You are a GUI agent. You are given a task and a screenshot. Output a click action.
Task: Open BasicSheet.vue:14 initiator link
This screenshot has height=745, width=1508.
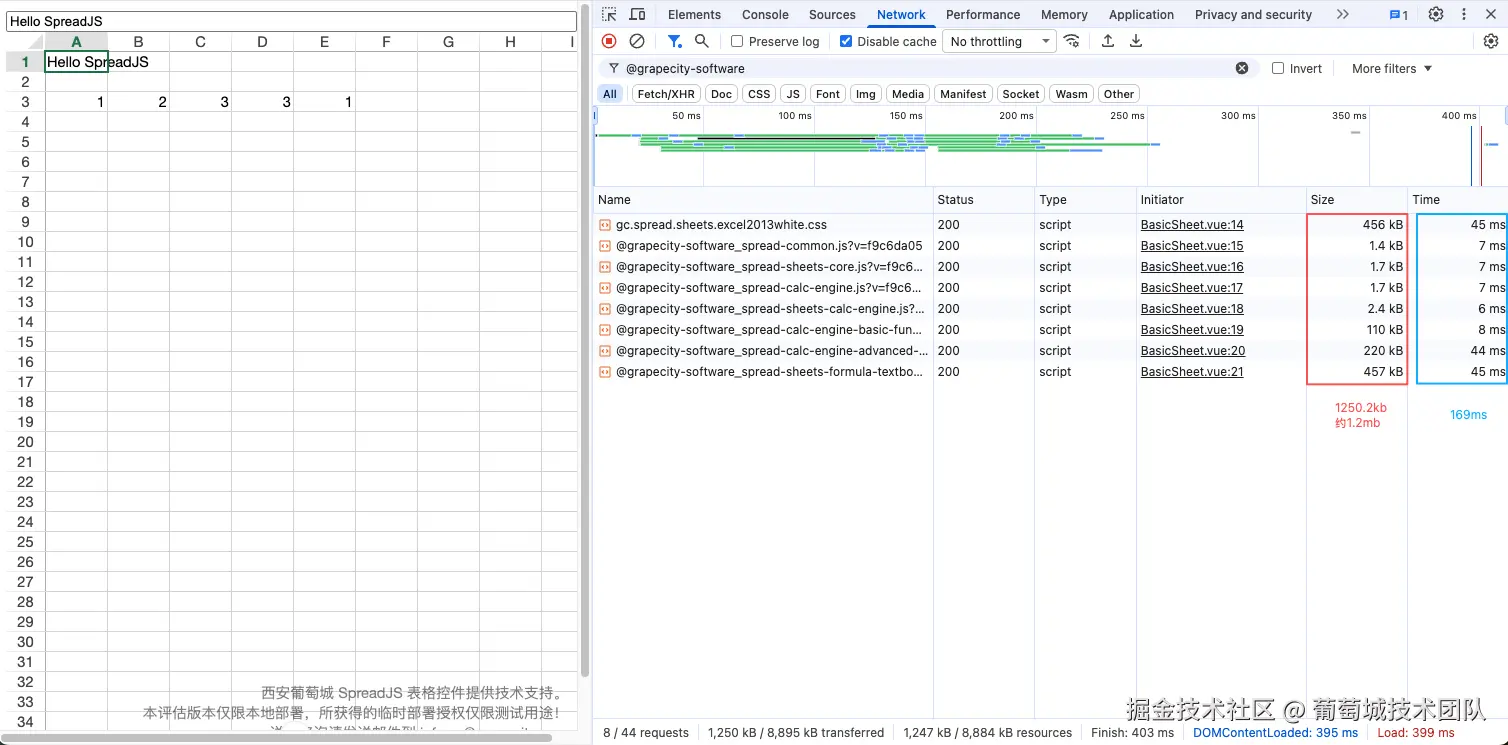(1192, 225)
